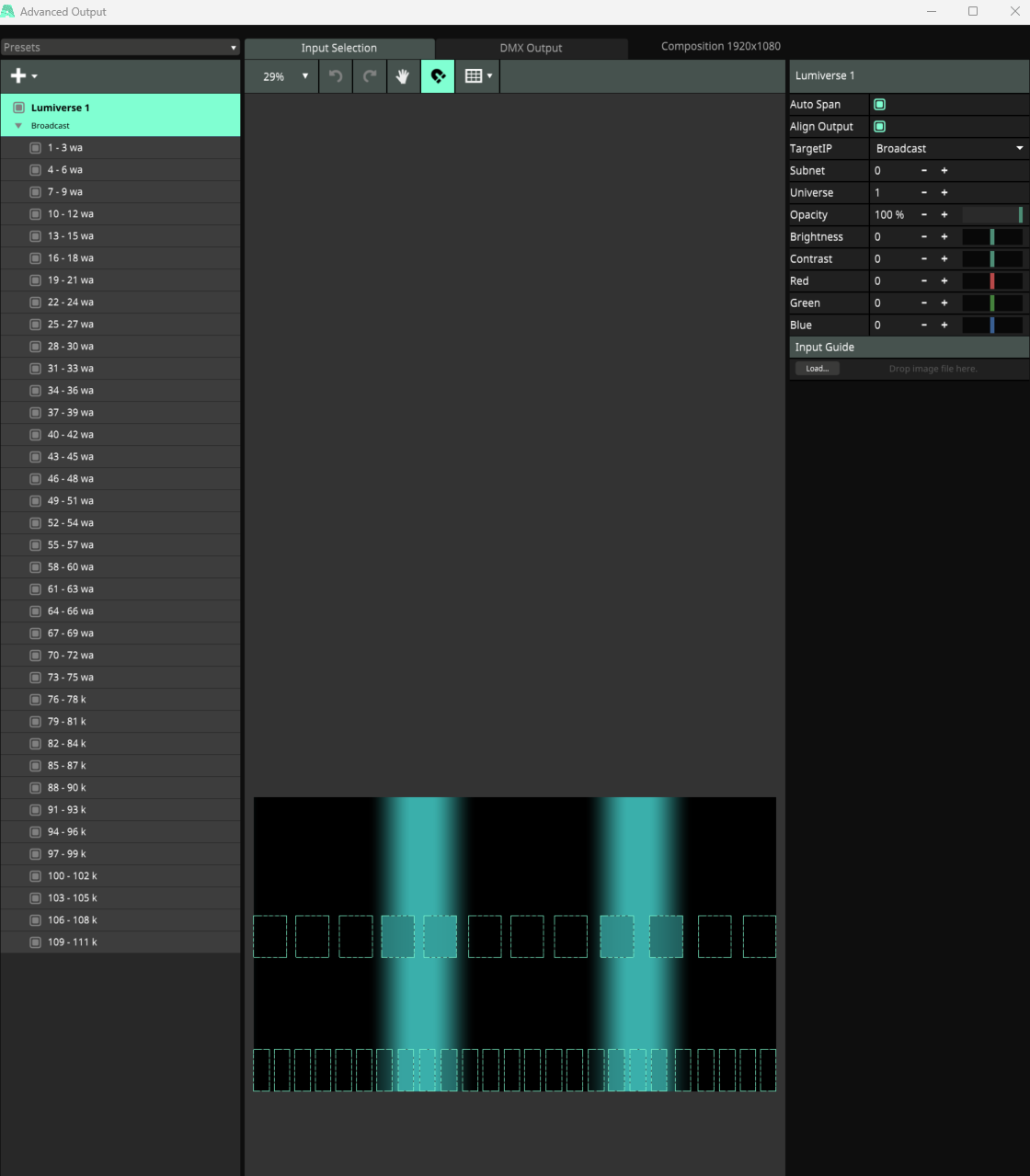The height and width of the screenshot is (1176, 1030).
Task: Click fixture icon beside 31 - 33 wa
Action: 35,369
